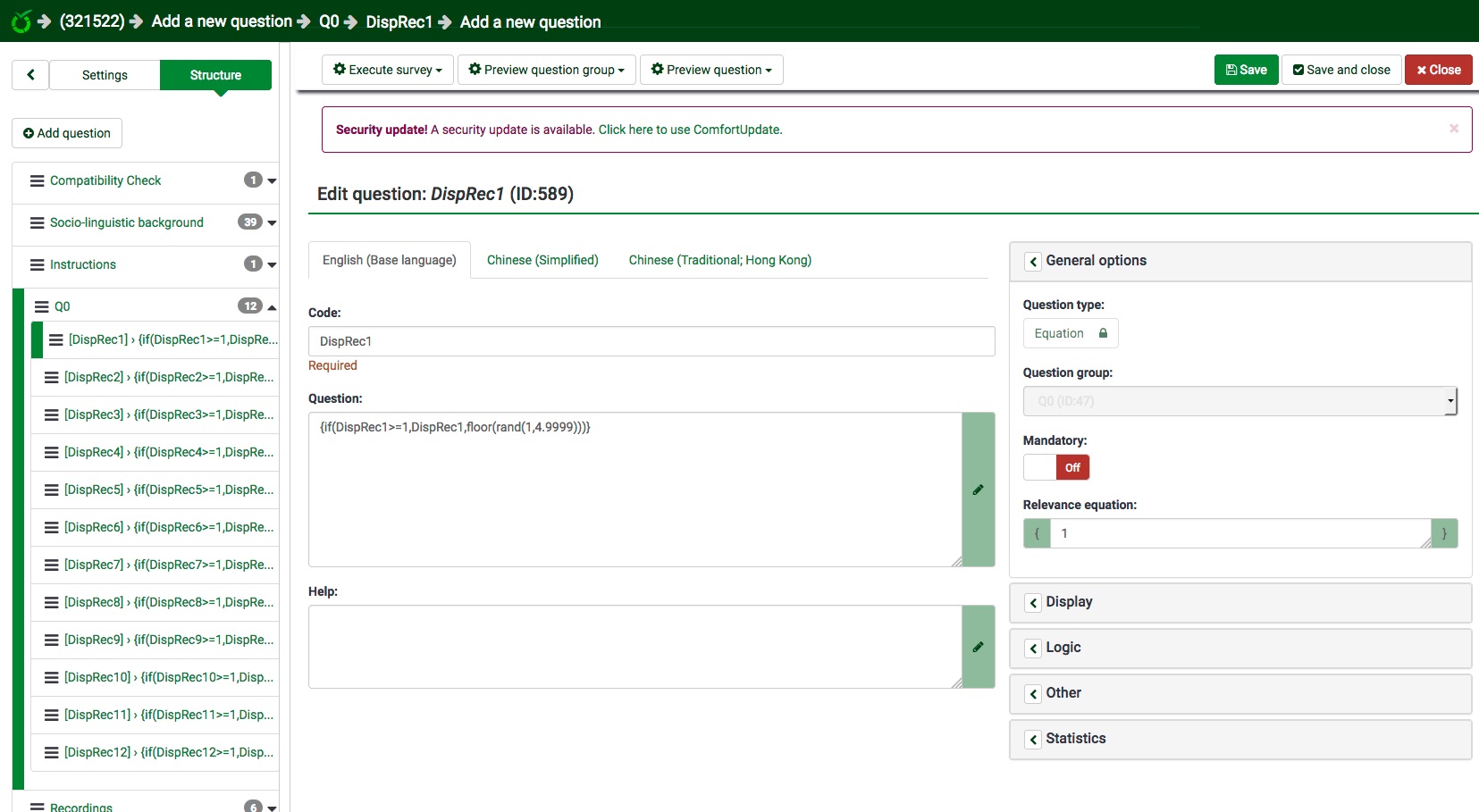
Task: Open the Execute survey dropdown
Action: tap(388, 70)
